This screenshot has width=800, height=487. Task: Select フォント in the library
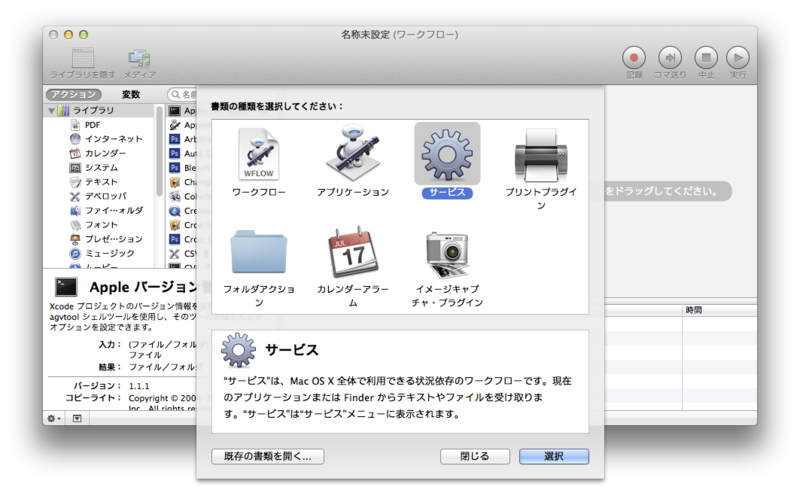(101, 224)
